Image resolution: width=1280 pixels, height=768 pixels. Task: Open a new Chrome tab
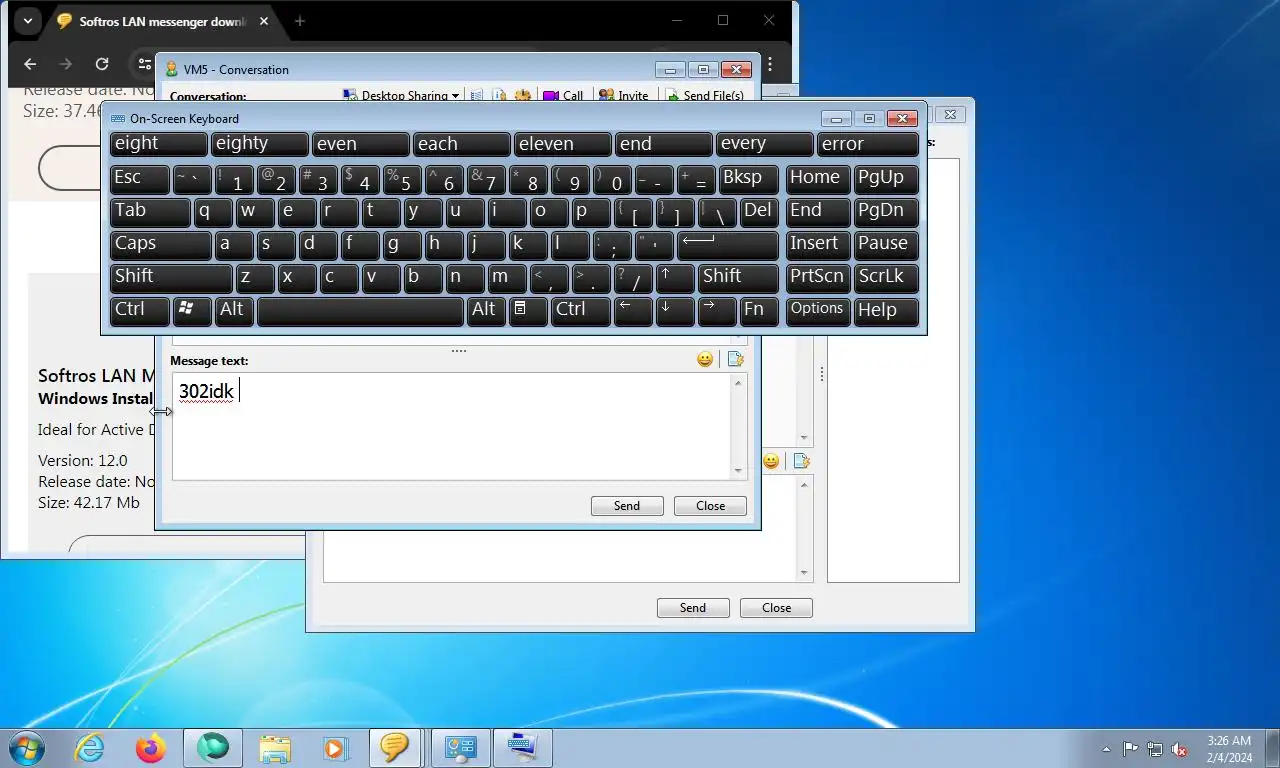[x=299, y=21]
